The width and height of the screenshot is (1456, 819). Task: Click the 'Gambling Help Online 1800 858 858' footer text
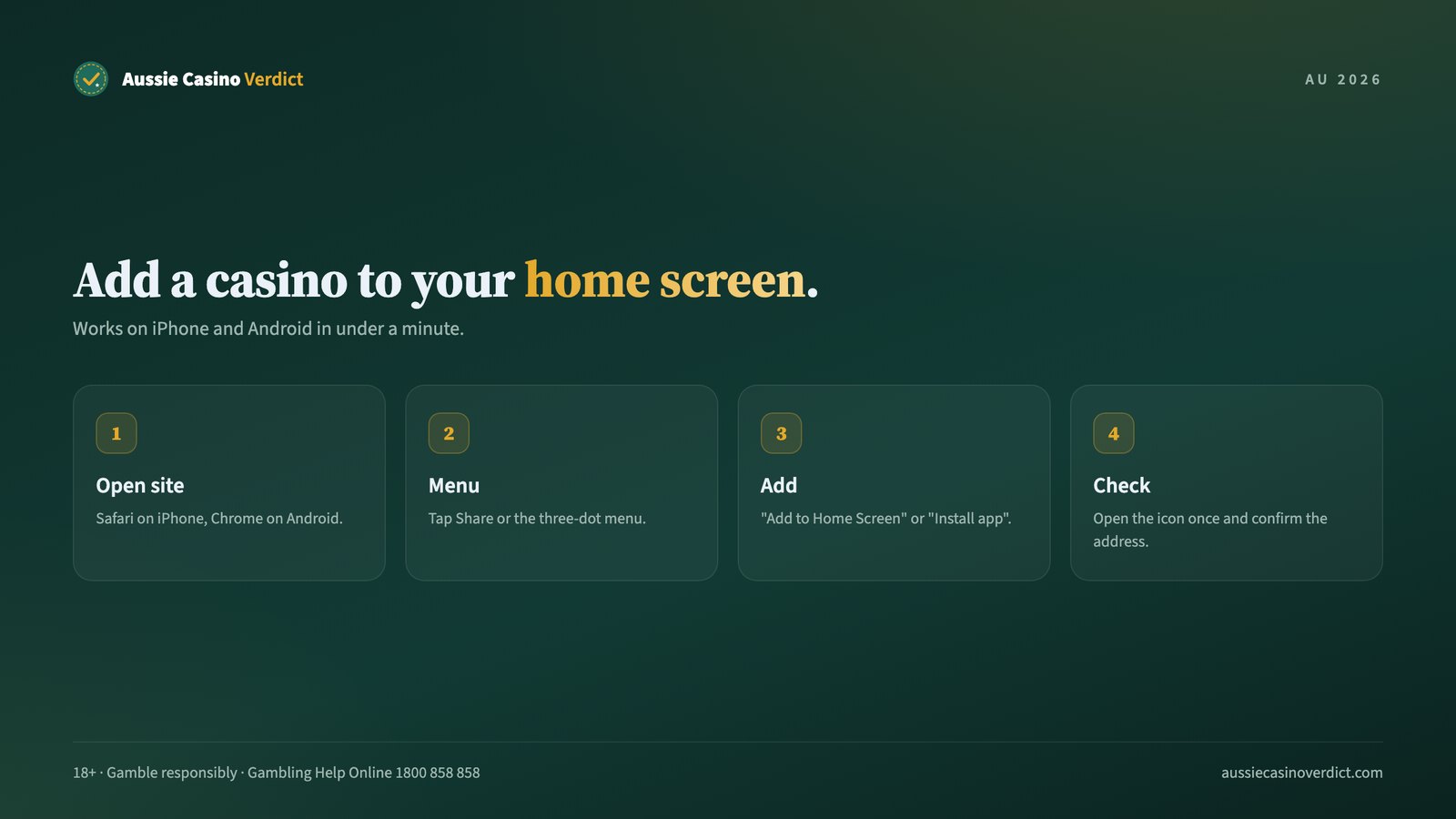(x=364, y=773)
